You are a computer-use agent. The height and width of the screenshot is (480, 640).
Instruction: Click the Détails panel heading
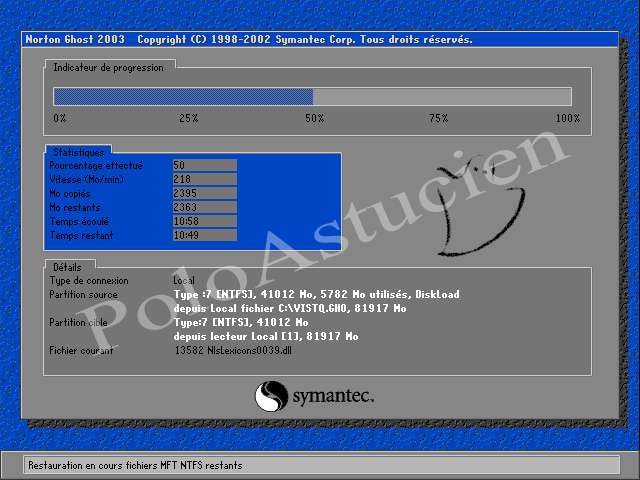pyautogui.click(x=67, y=267)
